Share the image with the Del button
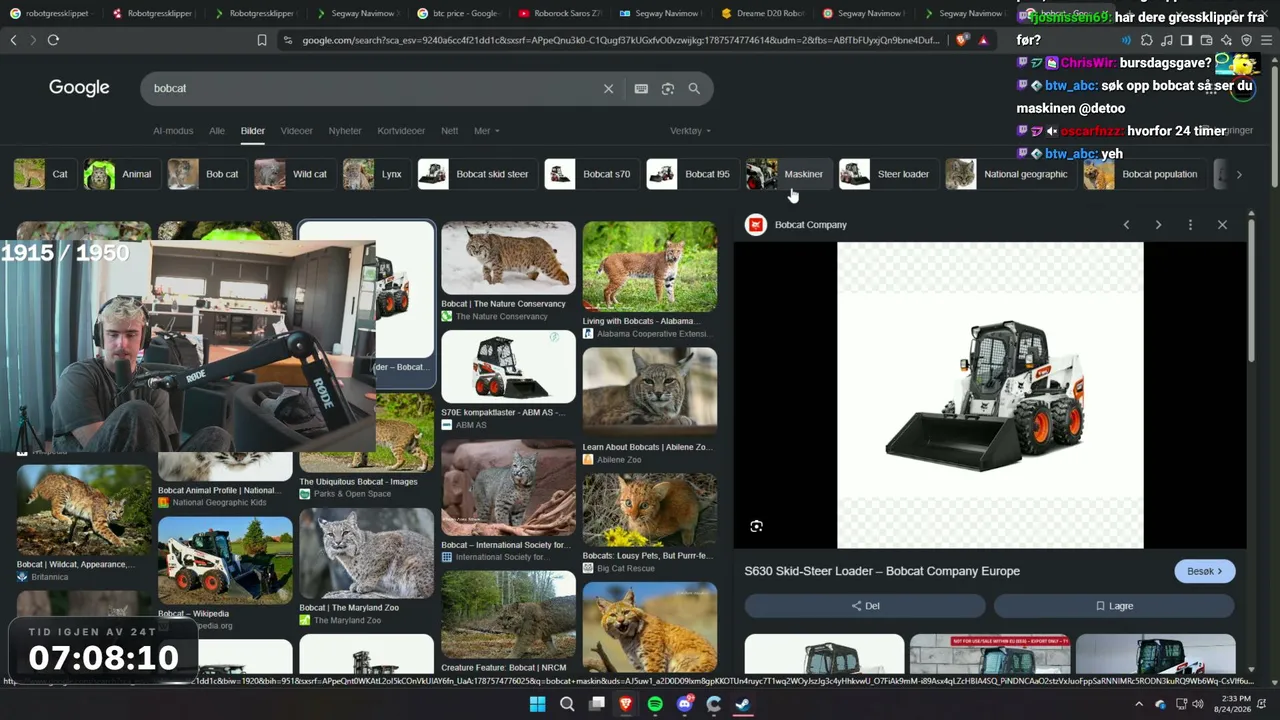Viewport: 1280px width, 720px height. (865, 606)
